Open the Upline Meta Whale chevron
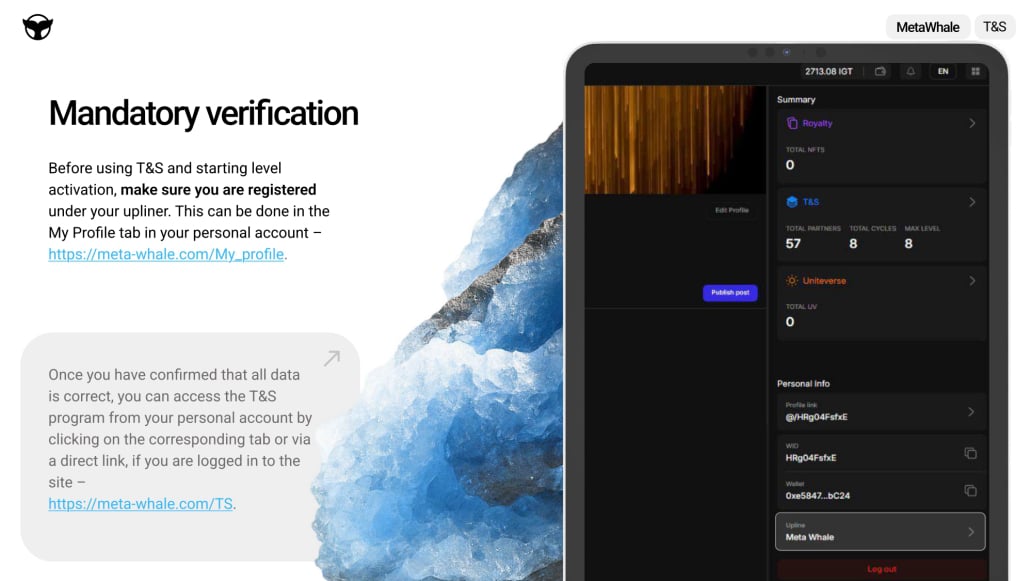 coord(971,532)
